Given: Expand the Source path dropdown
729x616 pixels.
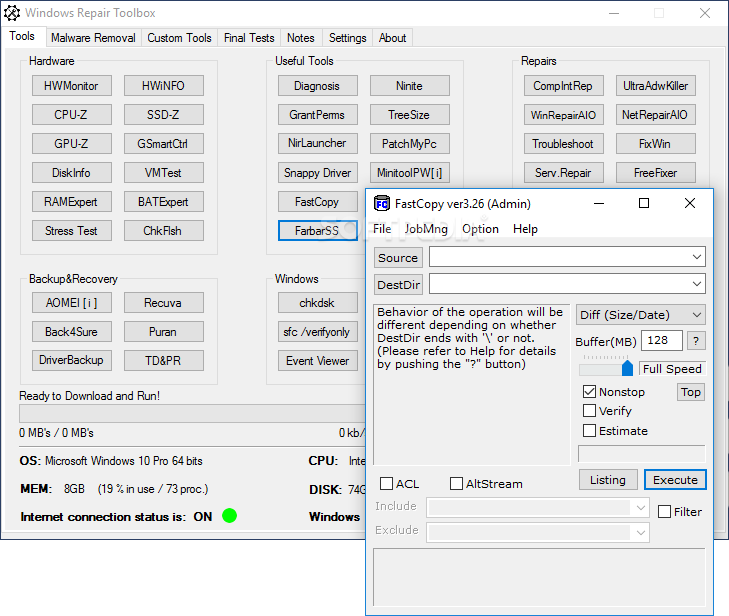Looking at the screenshot, I should 696,257.
